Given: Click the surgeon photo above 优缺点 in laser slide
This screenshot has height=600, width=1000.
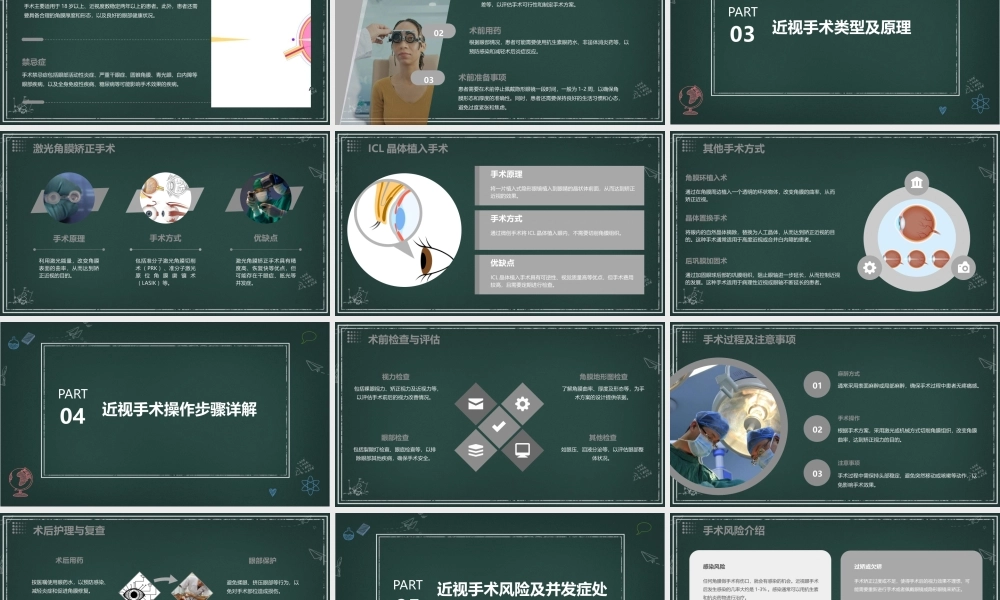Looking at the screenshot, I should pyautogui.click(x=265, y=198).
